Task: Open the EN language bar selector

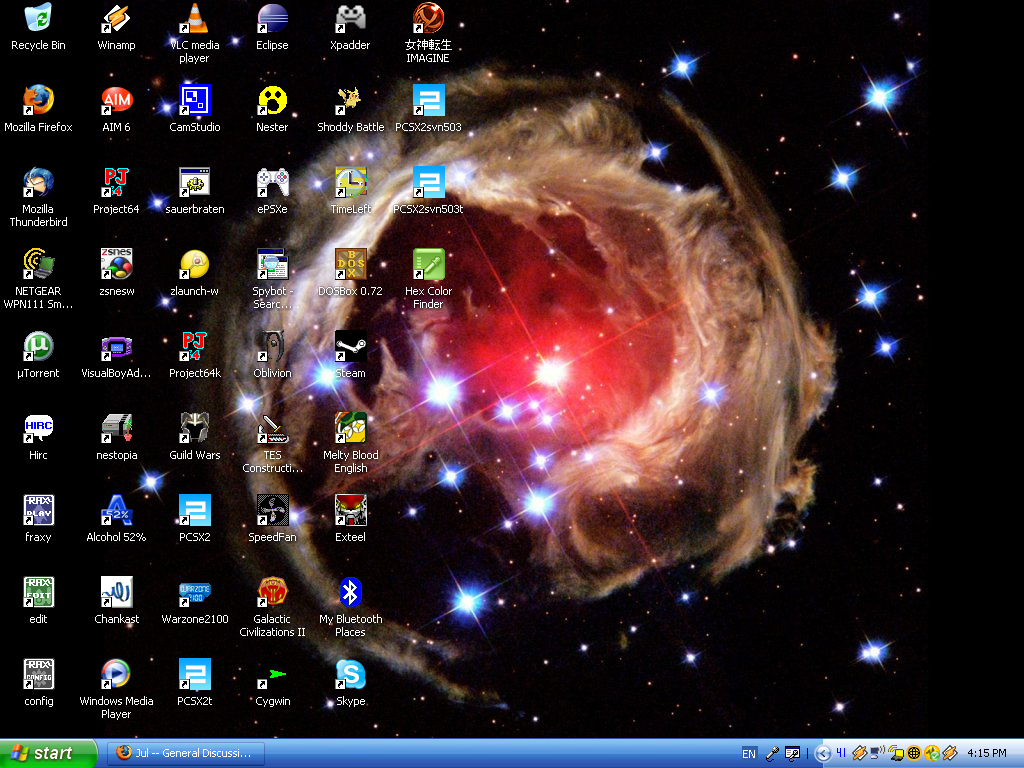Action: pos(749,754)
